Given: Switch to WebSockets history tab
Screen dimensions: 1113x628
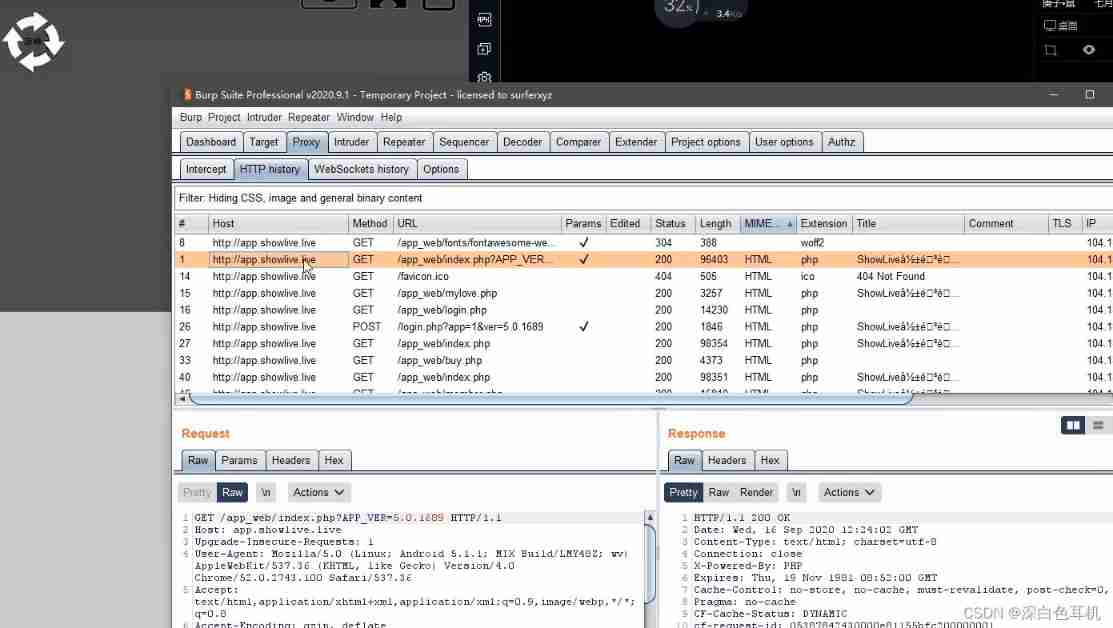Looking at the screenshot, I should coord(361,169).
